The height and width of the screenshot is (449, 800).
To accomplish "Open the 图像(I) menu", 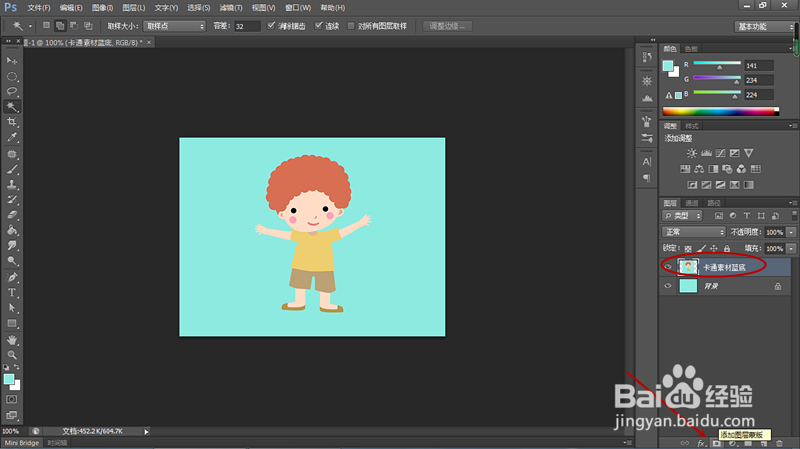I will pos(103,8).
